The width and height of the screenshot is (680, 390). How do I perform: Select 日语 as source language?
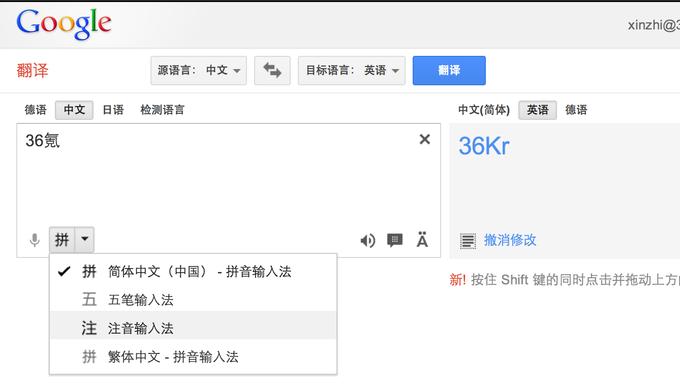(113, 110)
